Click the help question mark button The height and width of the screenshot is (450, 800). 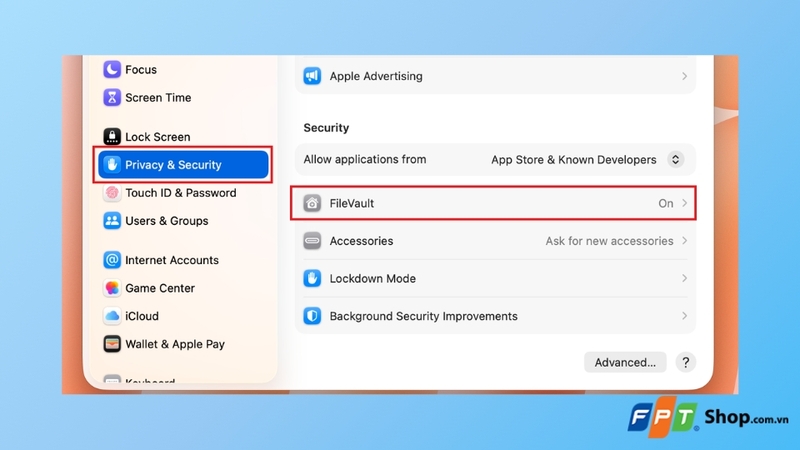(x=686, y=362)
